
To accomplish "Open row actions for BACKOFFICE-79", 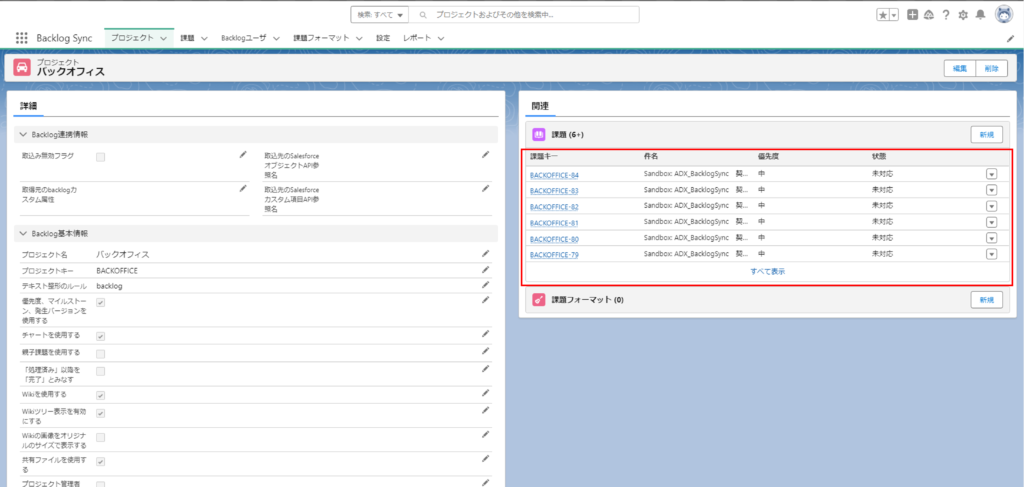I will pyautogui.click(x=991, y=254).
